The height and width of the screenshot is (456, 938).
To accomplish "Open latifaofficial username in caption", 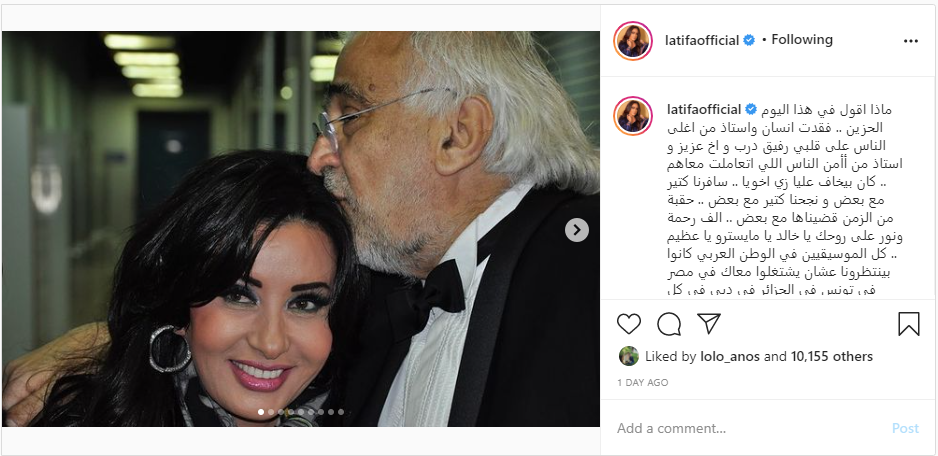I will coord(702,110).
